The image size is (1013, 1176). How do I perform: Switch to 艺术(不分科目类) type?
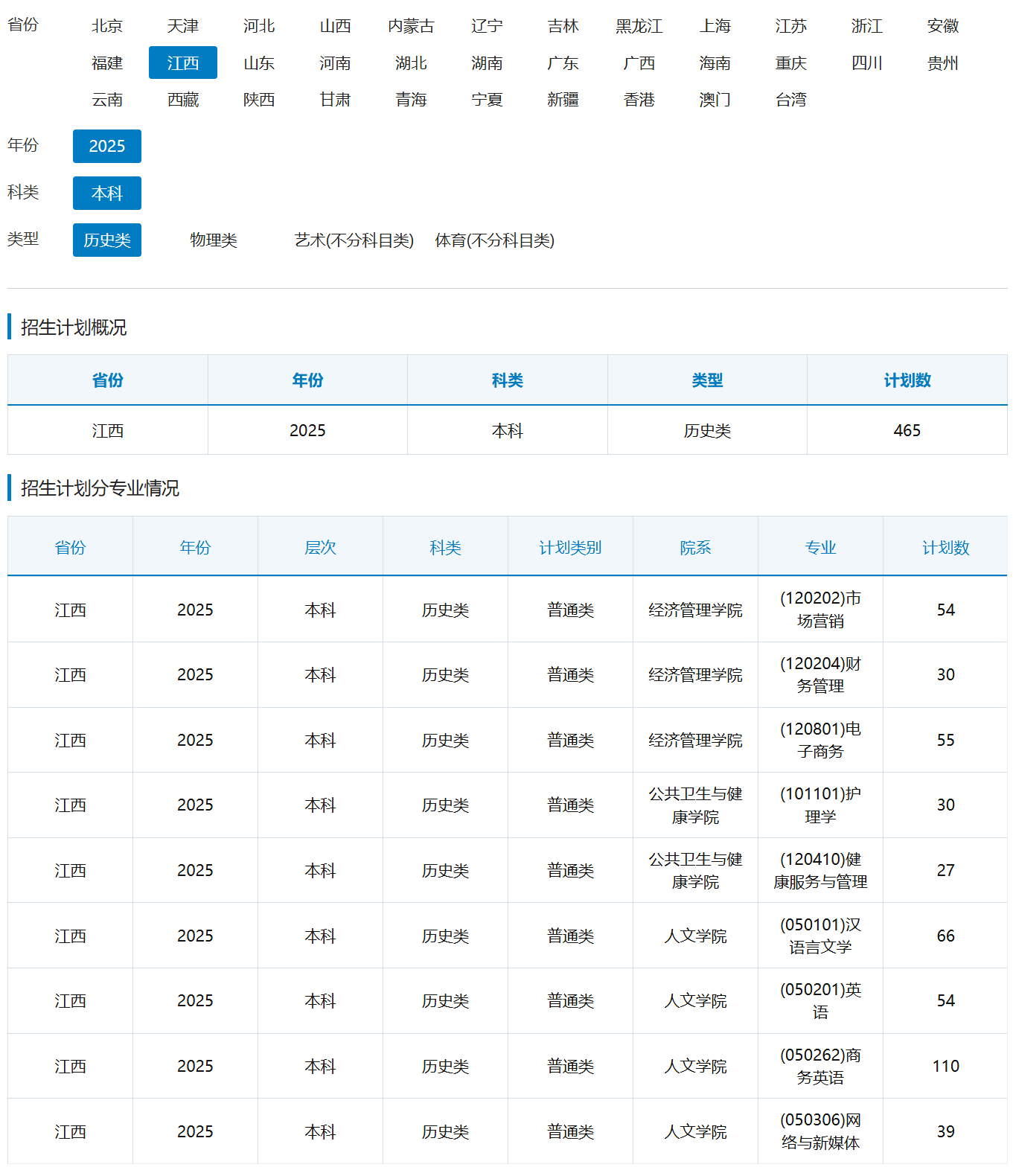354,240
